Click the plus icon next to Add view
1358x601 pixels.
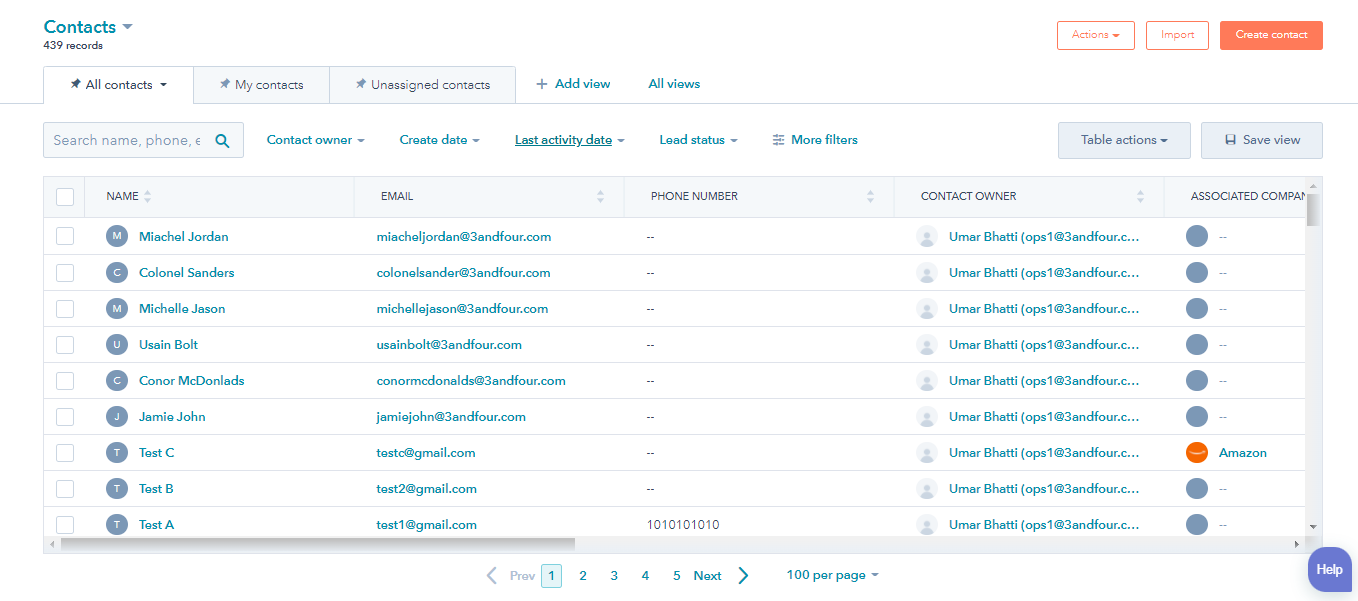point(541,84)
